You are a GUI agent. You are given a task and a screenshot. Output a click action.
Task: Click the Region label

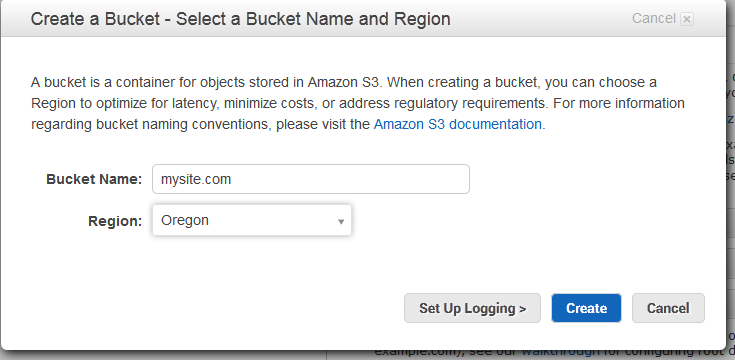(x=115, y=221)
